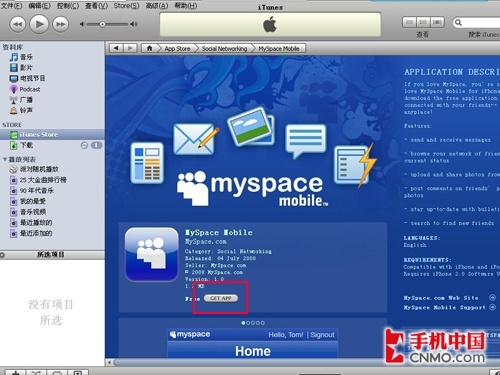Image resolution: width=500 pixels, height=375 pixels.
Task: Click the Apple logo status display
Action: coord(270,24)
